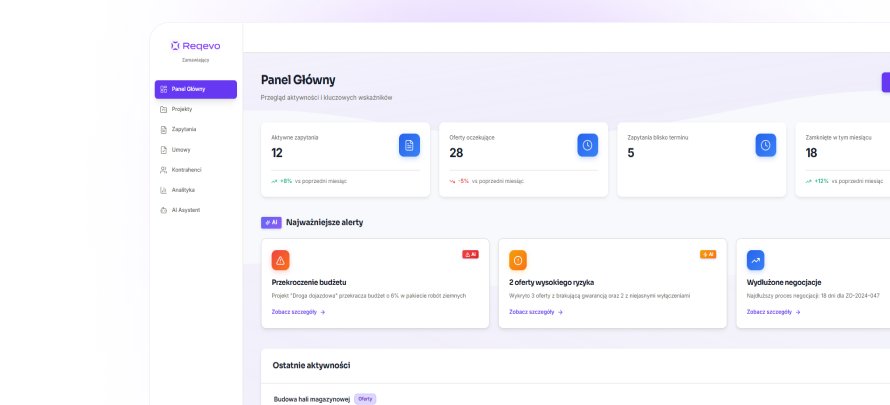
Task: Click trend icon on Wydłużone negocjacje card
Action: click(755, 260)
